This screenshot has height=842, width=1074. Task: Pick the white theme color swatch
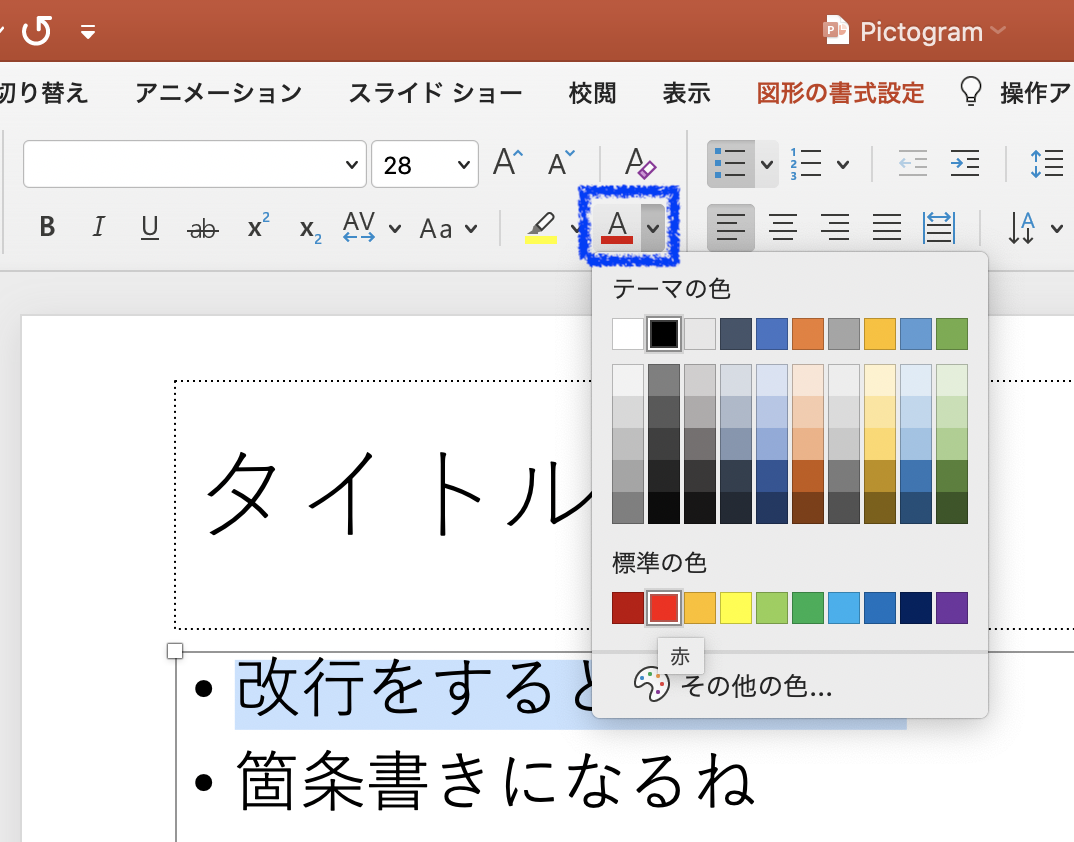point(628,334)
